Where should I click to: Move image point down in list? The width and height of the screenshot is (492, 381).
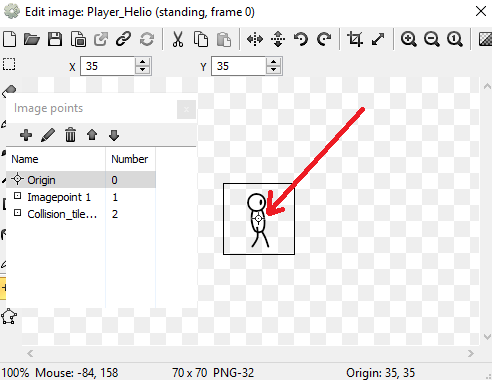point(114,135)
